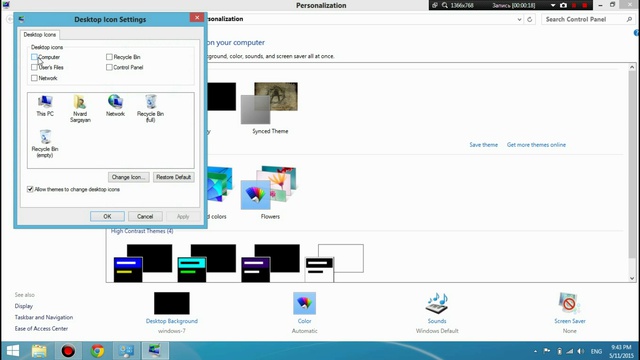This screenshot has width=640, height=360.
Task: Select the Synced Theme thumbnail
Action: pos(269,103)
